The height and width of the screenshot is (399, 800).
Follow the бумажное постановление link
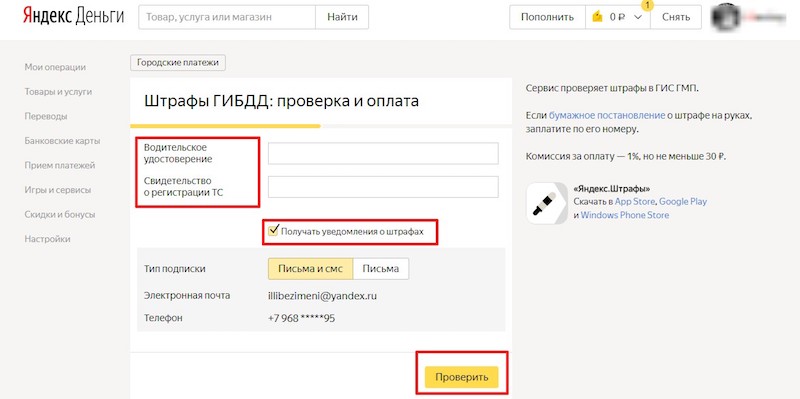pos(607,116)
